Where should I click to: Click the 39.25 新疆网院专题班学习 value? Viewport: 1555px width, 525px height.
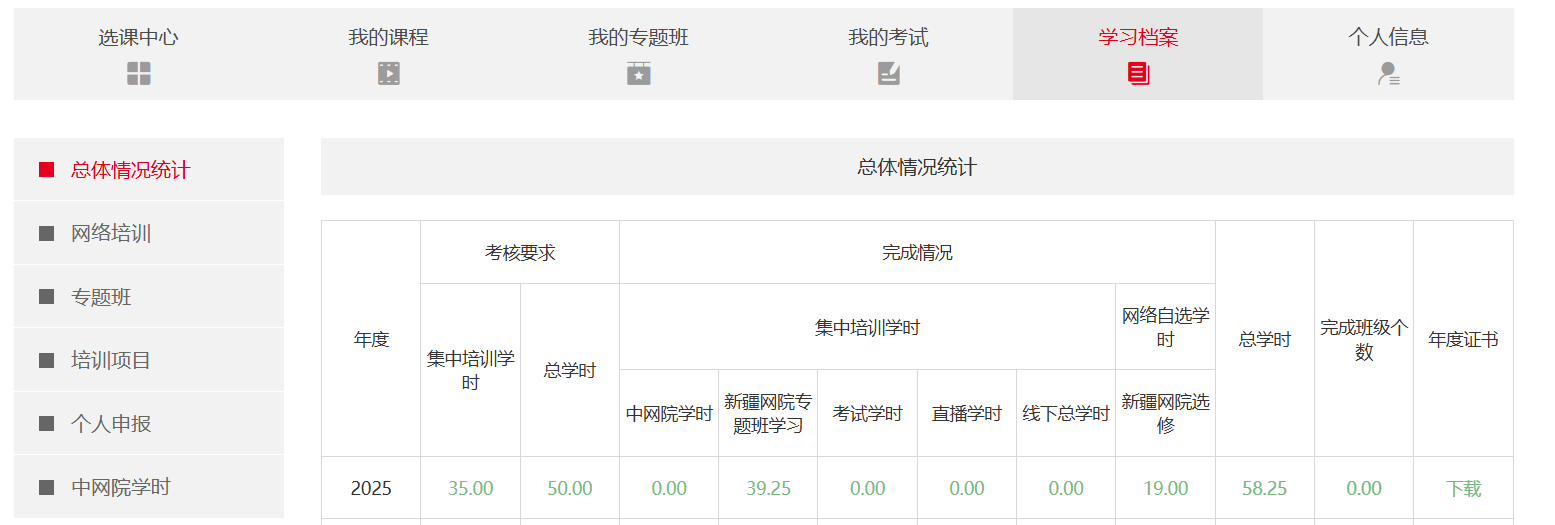coord(768,489)
